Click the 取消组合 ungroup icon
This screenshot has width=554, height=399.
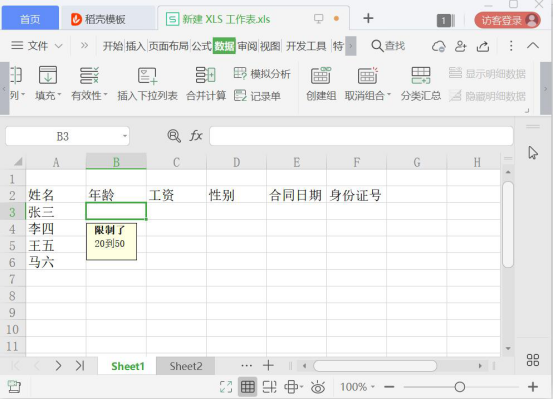[x=367, y=75]
